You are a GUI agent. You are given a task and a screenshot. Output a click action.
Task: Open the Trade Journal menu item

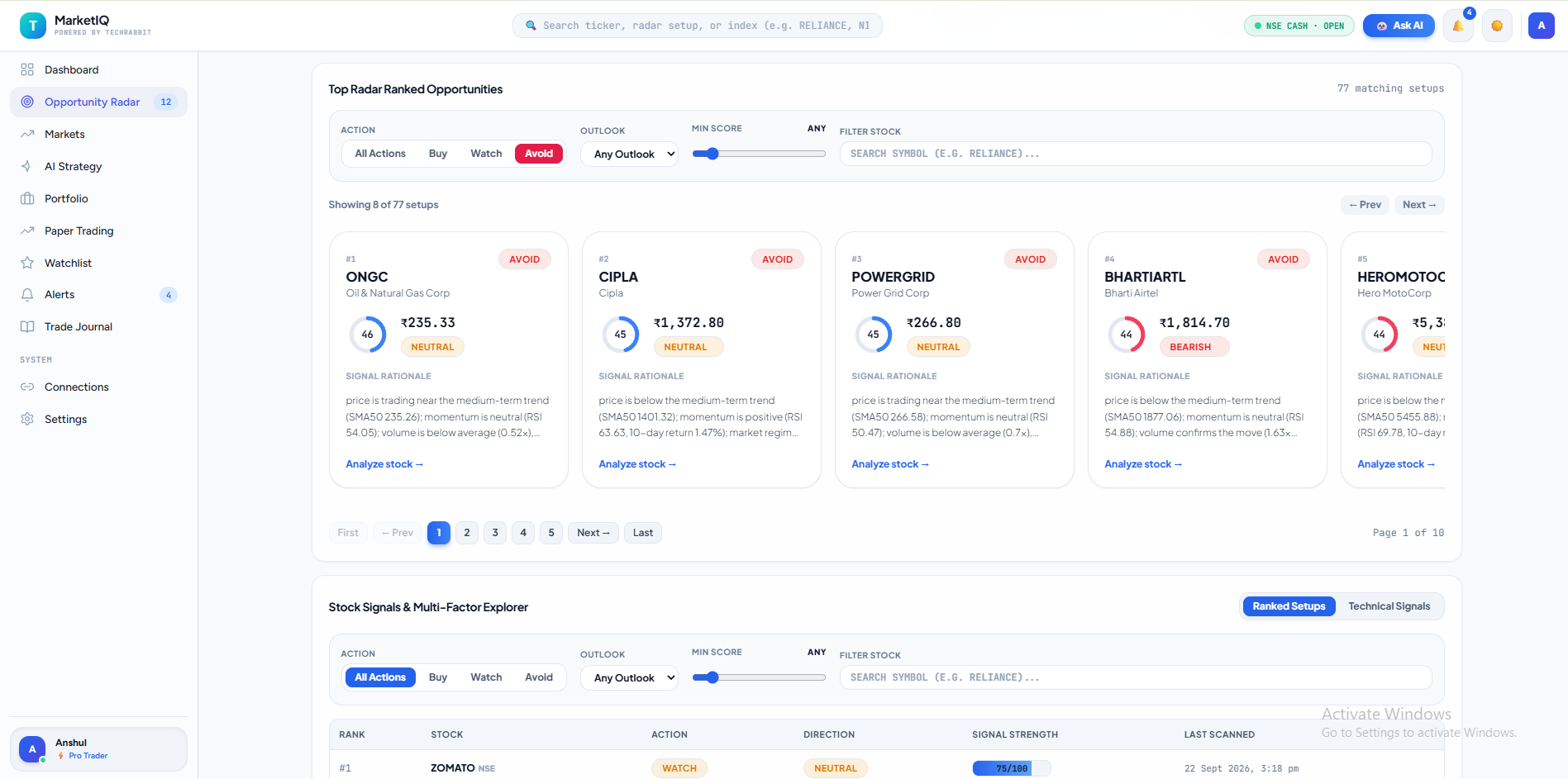(x=98, y=326)
